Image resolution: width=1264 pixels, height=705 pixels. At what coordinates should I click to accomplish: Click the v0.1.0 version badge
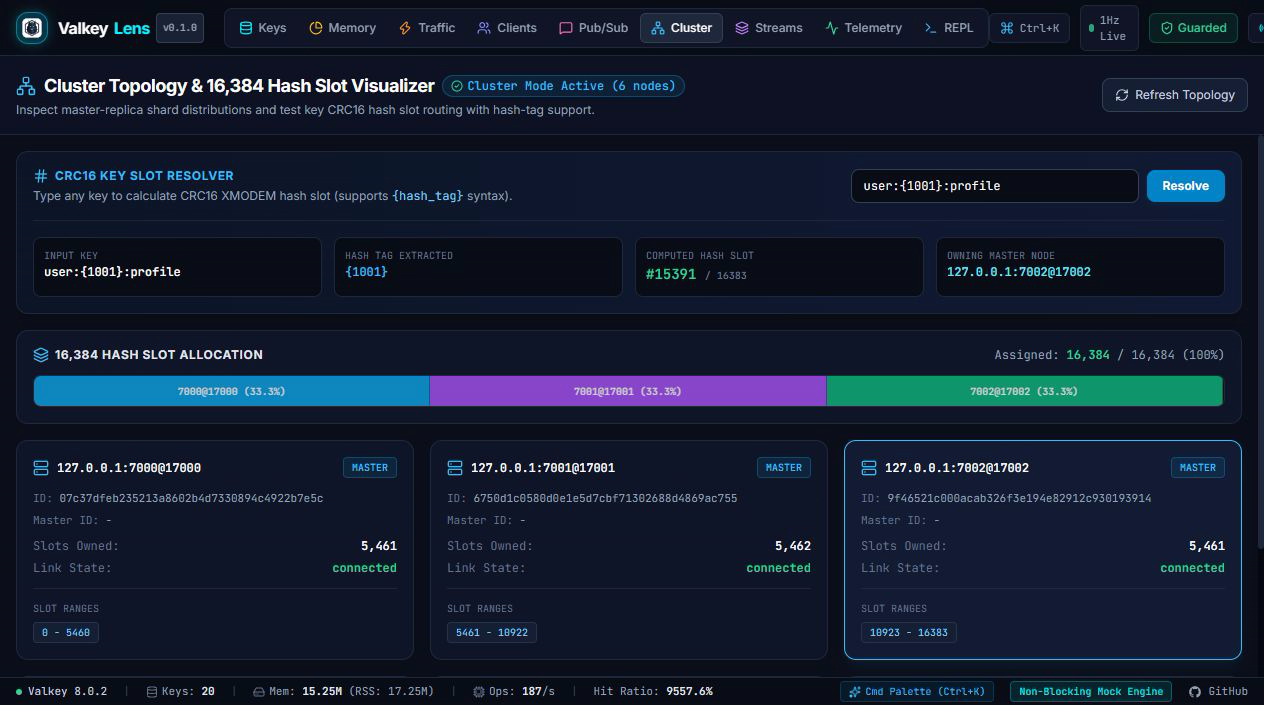click(x=180, y=28)
